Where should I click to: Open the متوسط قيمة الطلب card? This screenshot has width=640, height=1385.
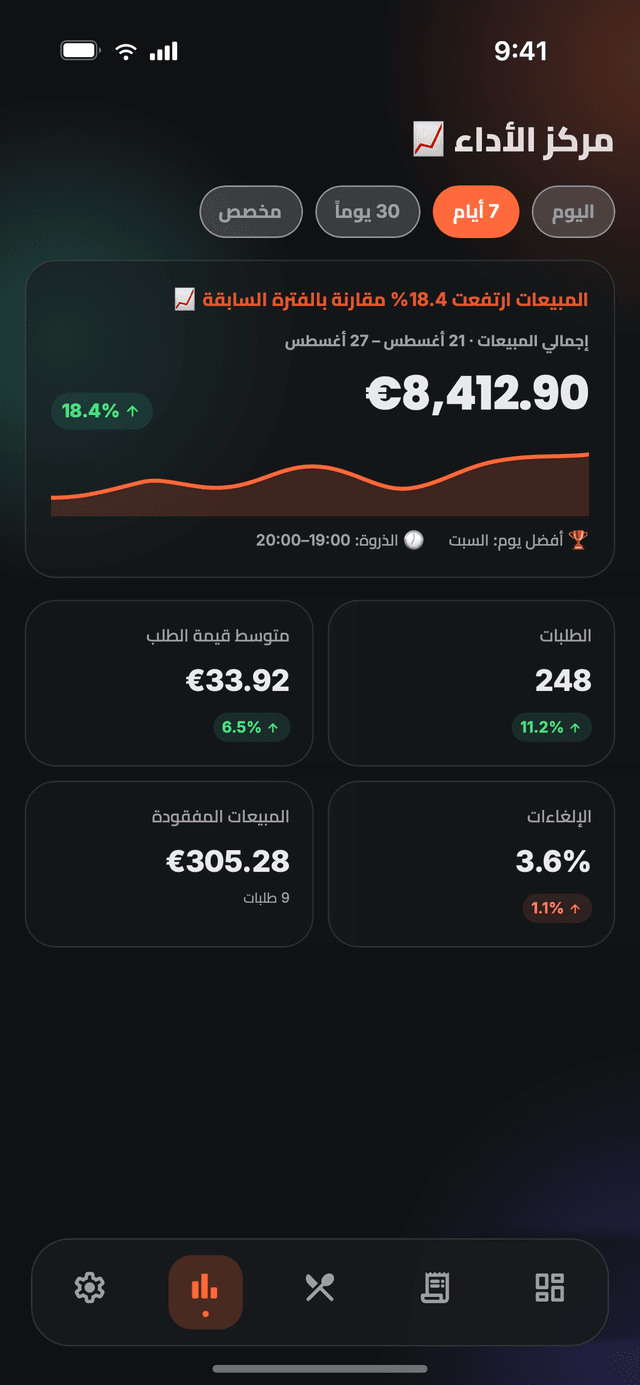click(169, 683)
